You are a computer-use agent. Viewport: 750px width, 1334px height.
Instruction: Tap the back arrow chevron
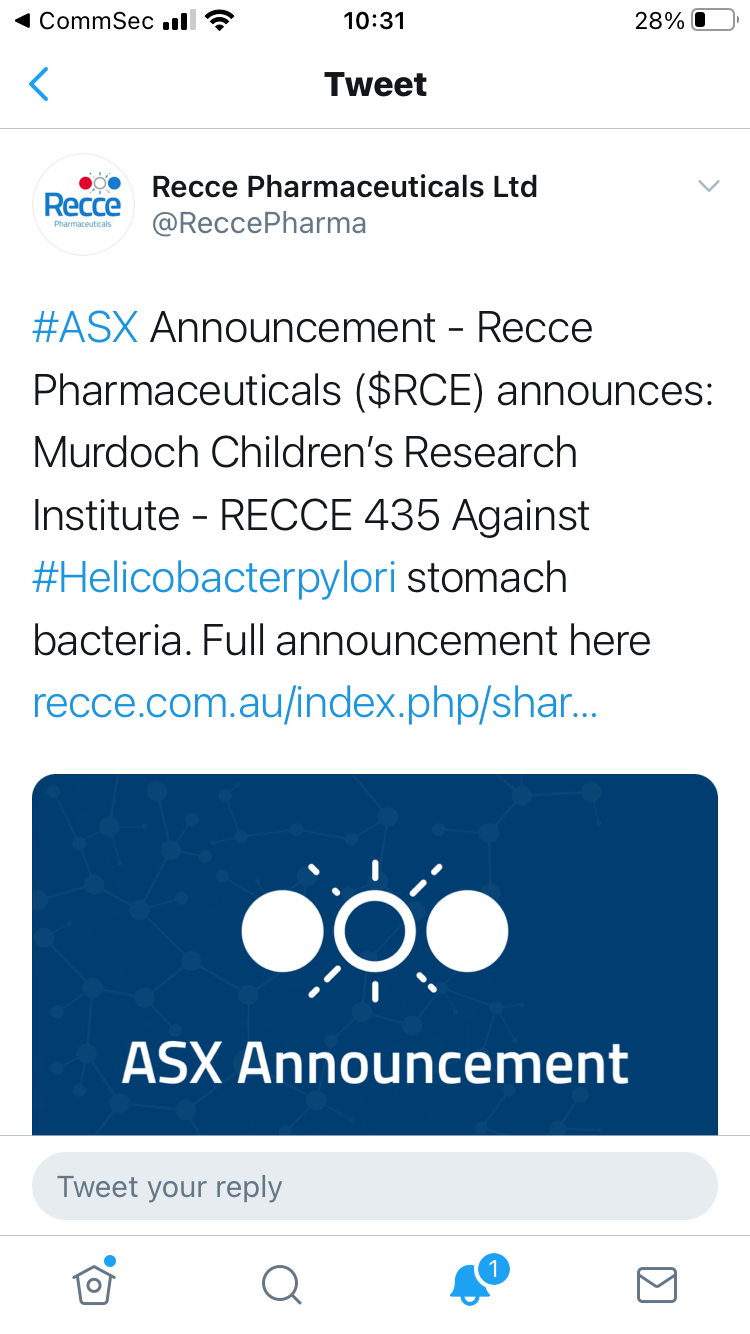point(38,84)
